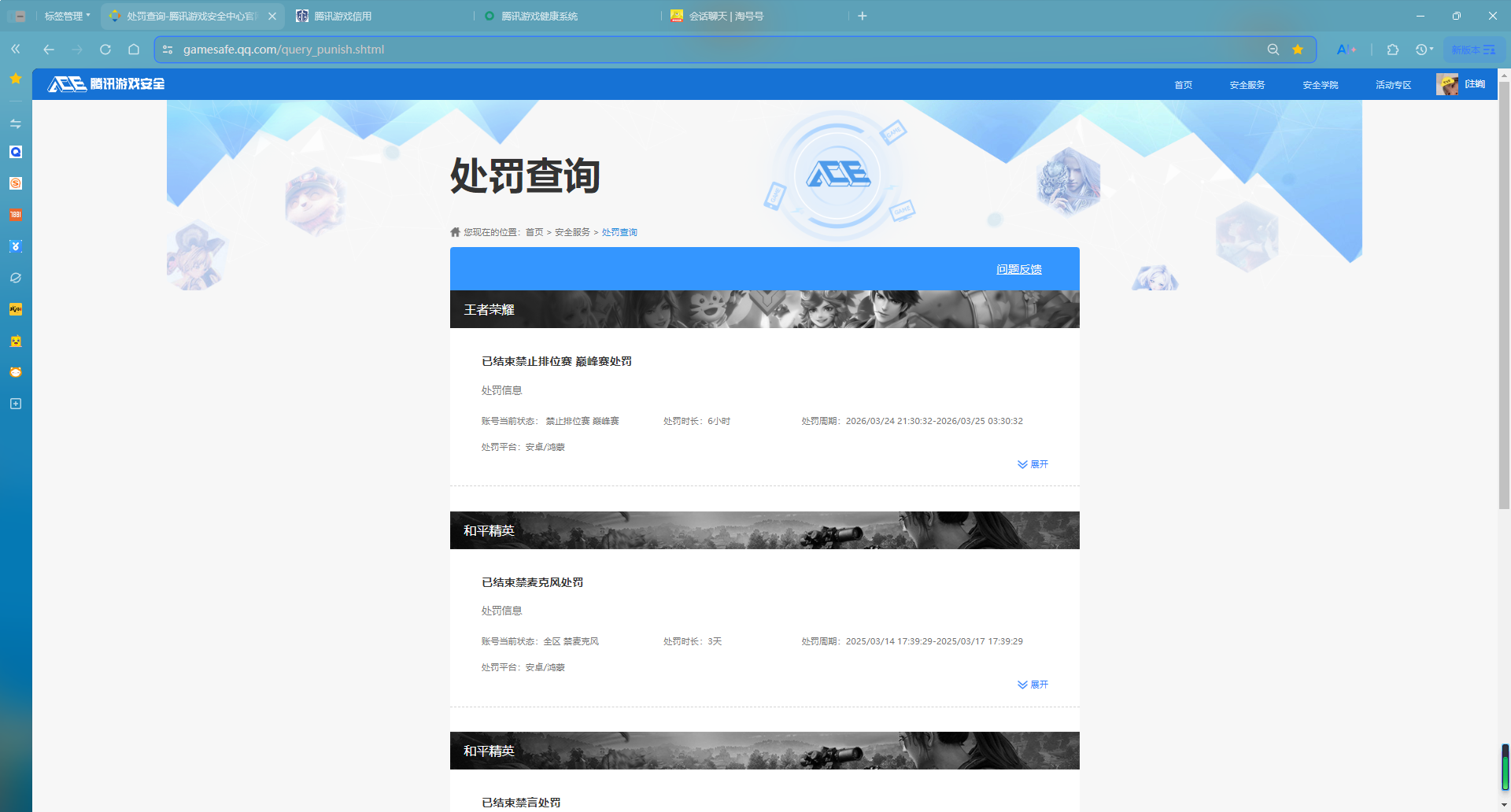
Task: Open the blue bird-logo sidebar shortcut
Action: pos(16,246)
